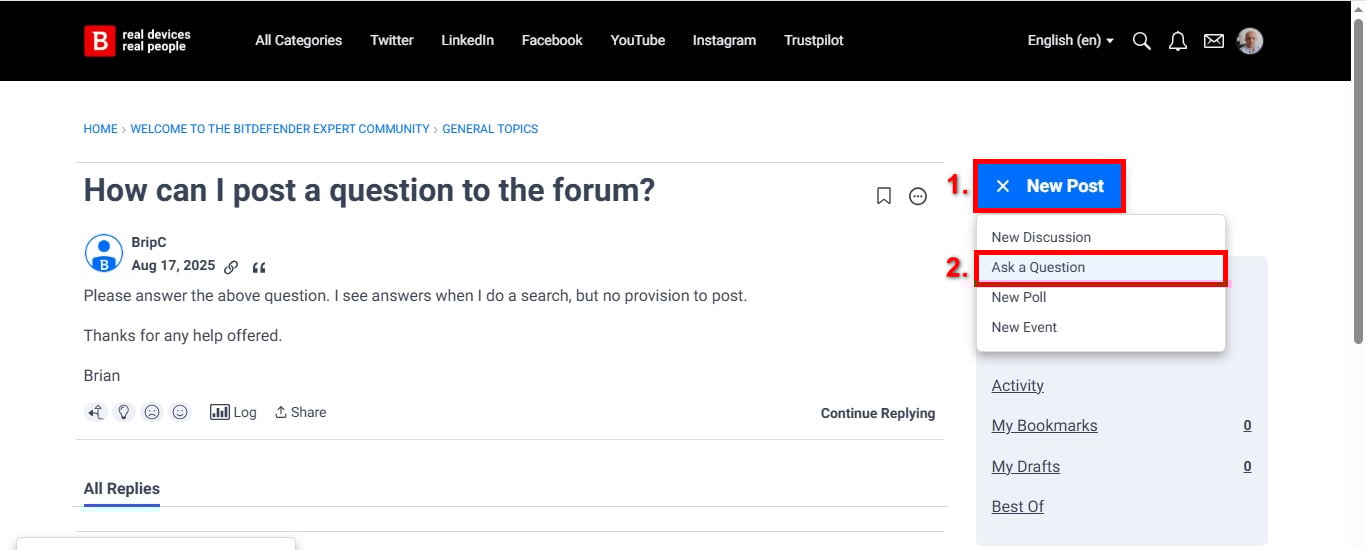1366x550 pixels.
Task: Copy the post permalink via link icon
Action: point(231,267)
